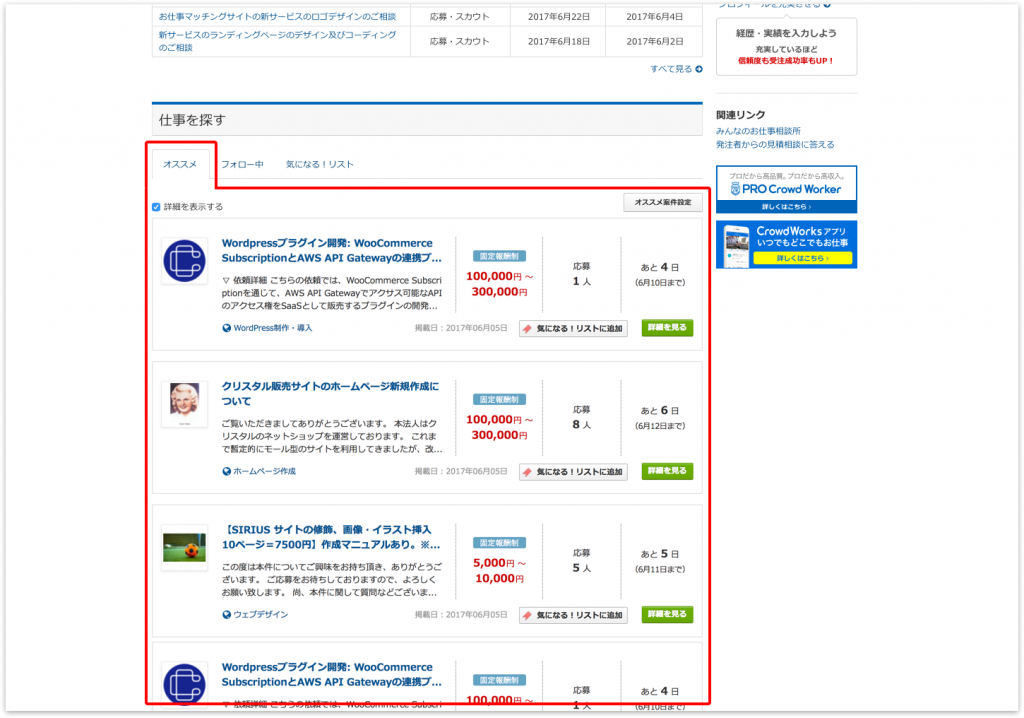This screenshot has height=718, width=1024.
Task: Select the オススメ tab
Action: point(180,164)
